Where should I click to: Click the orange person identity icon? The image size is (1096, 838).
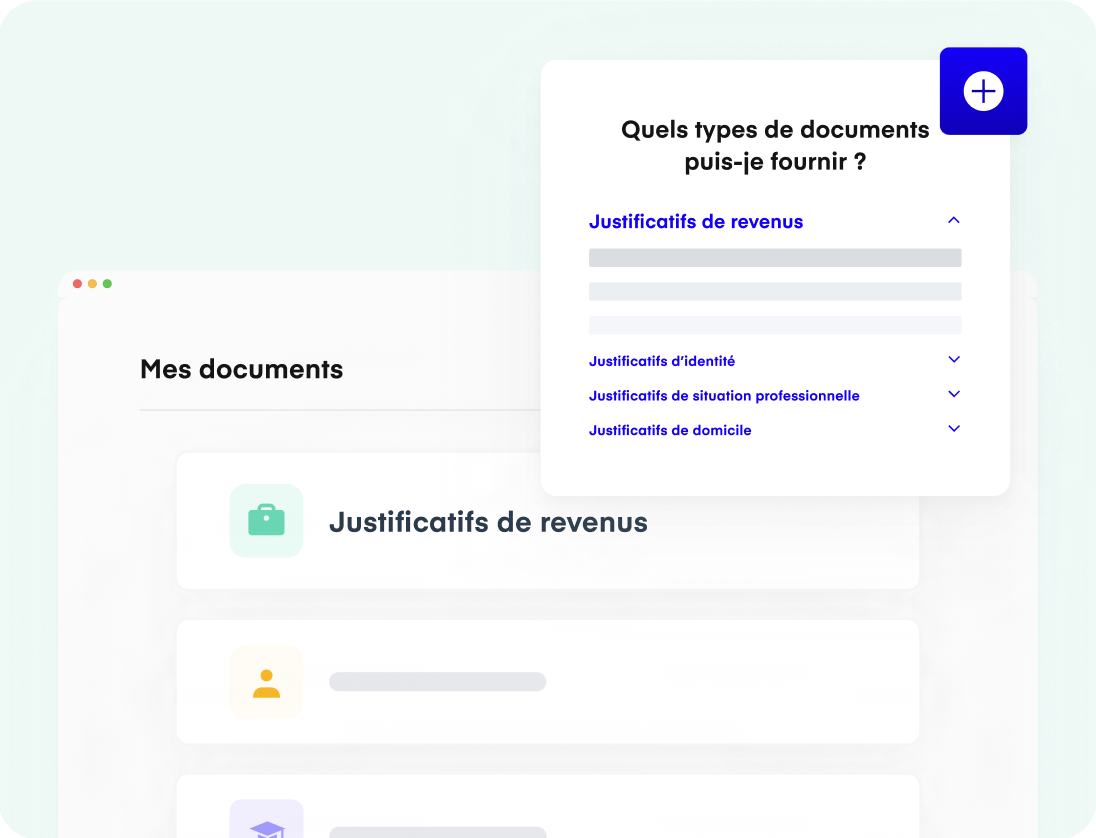coord(266,682)
